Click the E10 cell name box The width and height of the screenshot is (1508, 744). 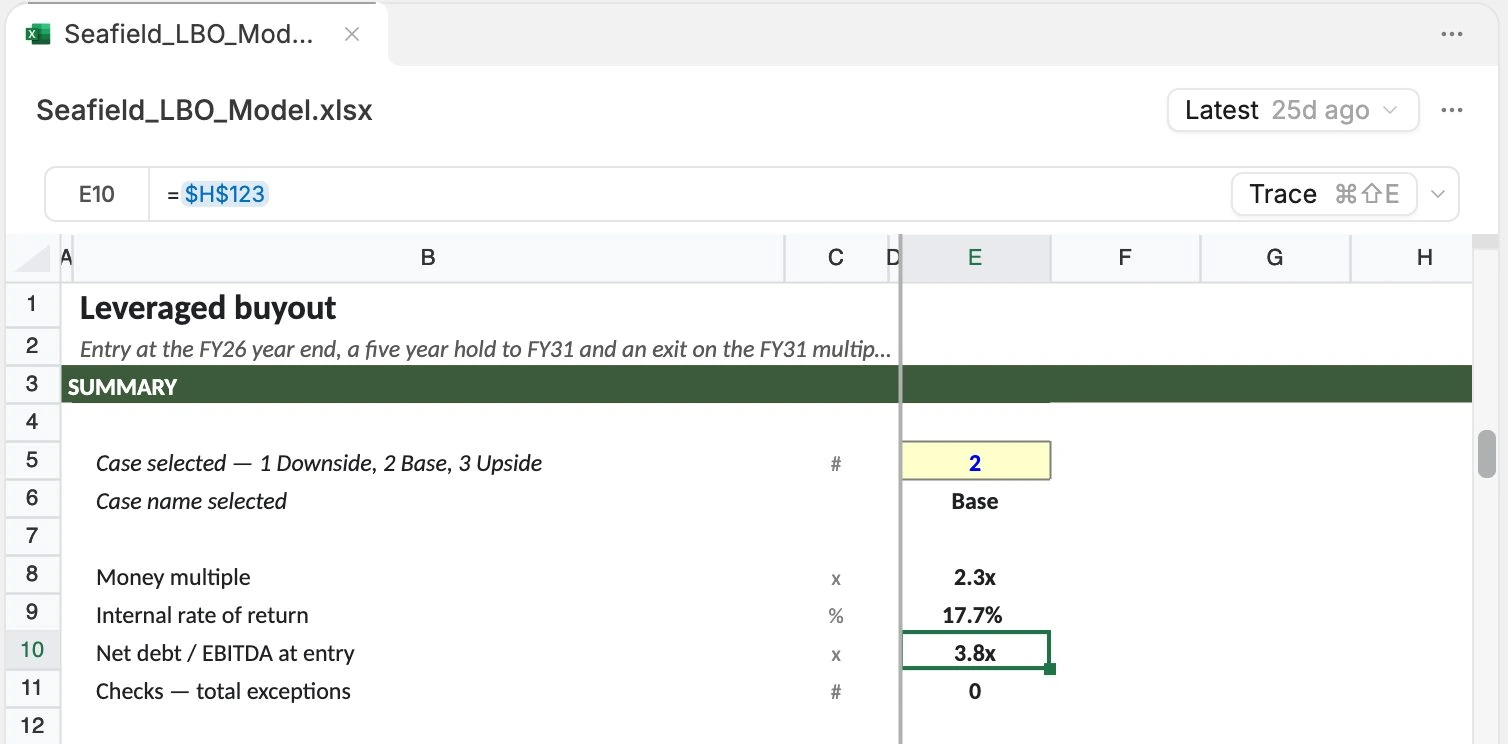(x=97, y=194)
